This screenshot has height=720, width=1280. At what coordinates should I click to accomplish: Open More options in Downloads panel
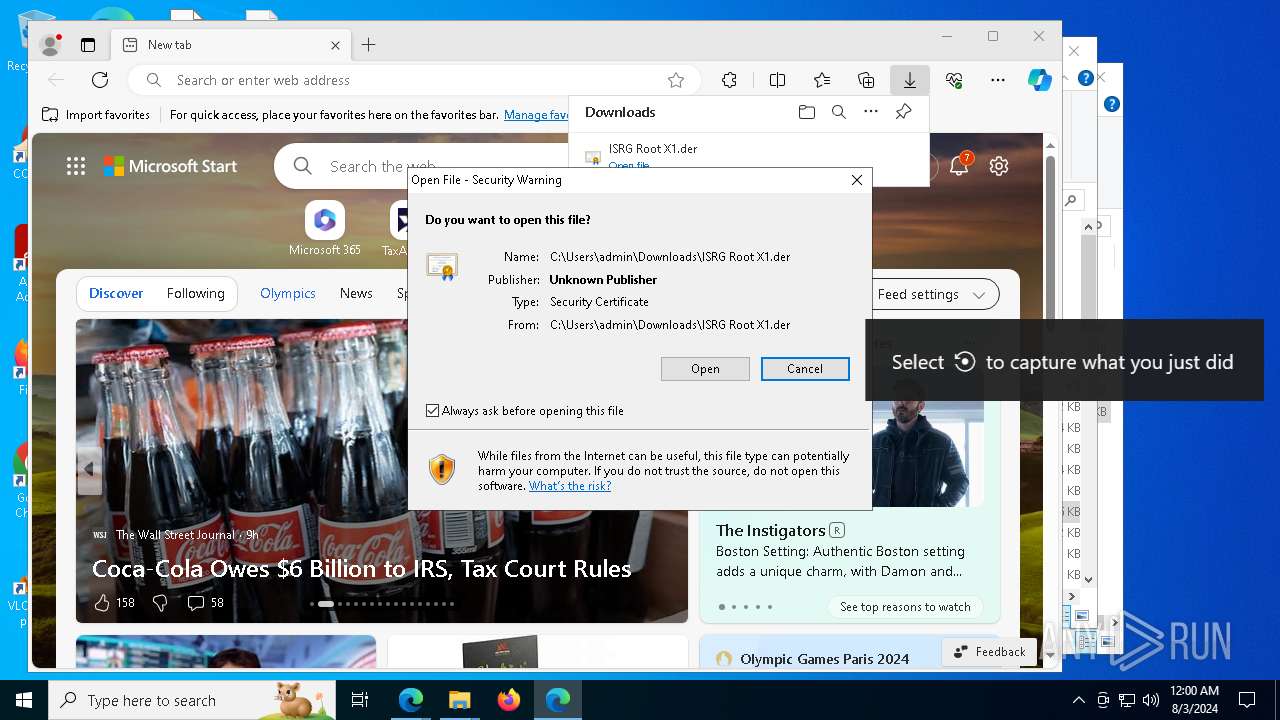point(871,112)
